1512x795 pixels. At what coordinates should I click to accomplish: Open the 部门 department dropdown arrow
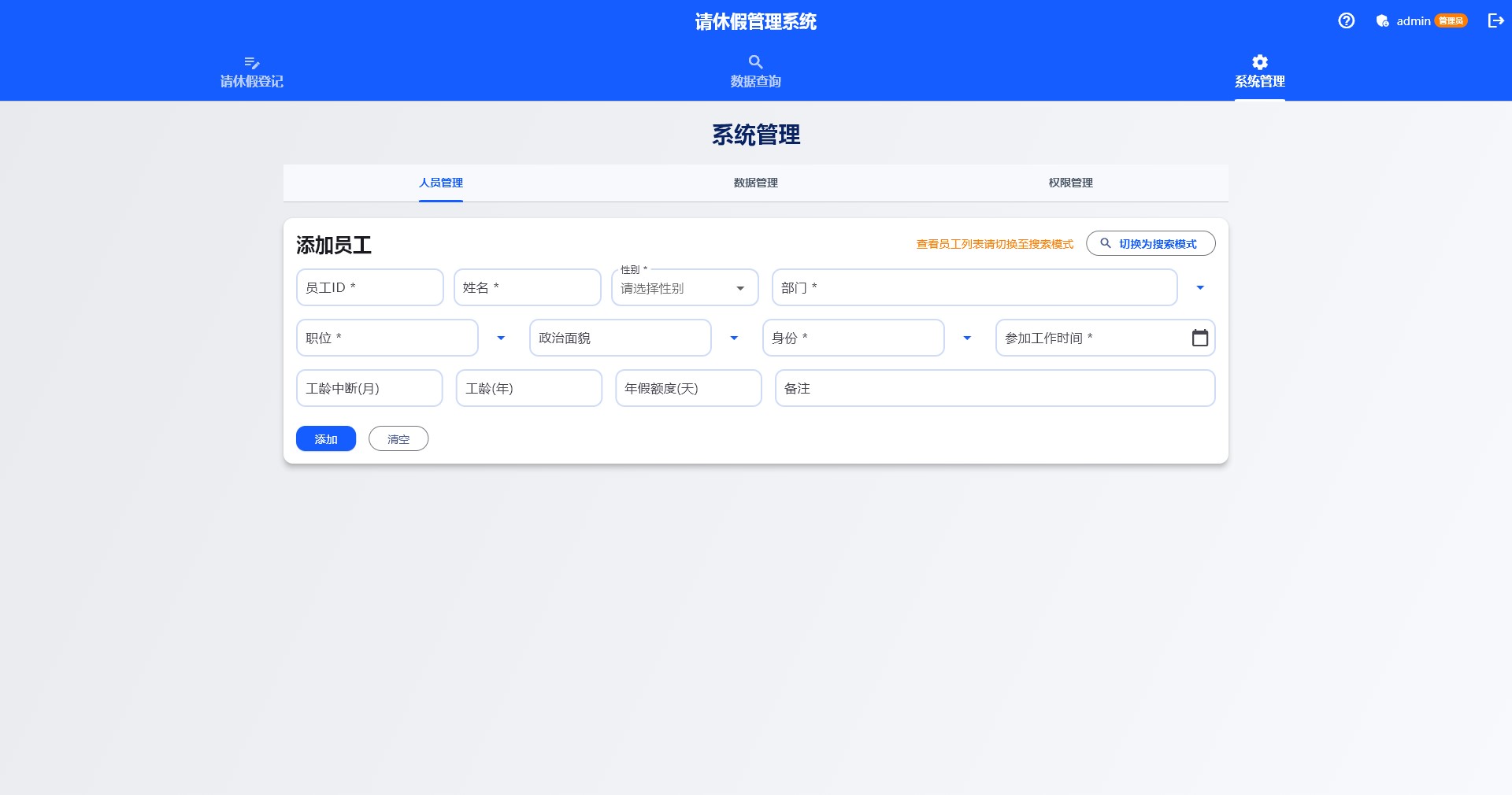(1199, 287)
